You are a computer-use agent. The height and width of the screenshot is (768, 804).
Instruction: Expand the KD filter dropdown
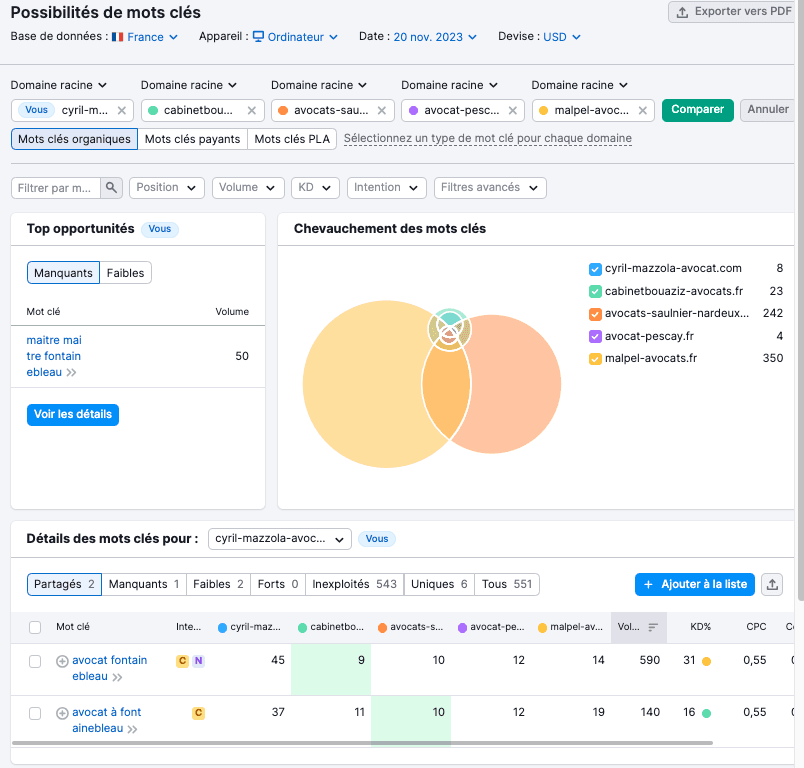(x=315, y=188)
